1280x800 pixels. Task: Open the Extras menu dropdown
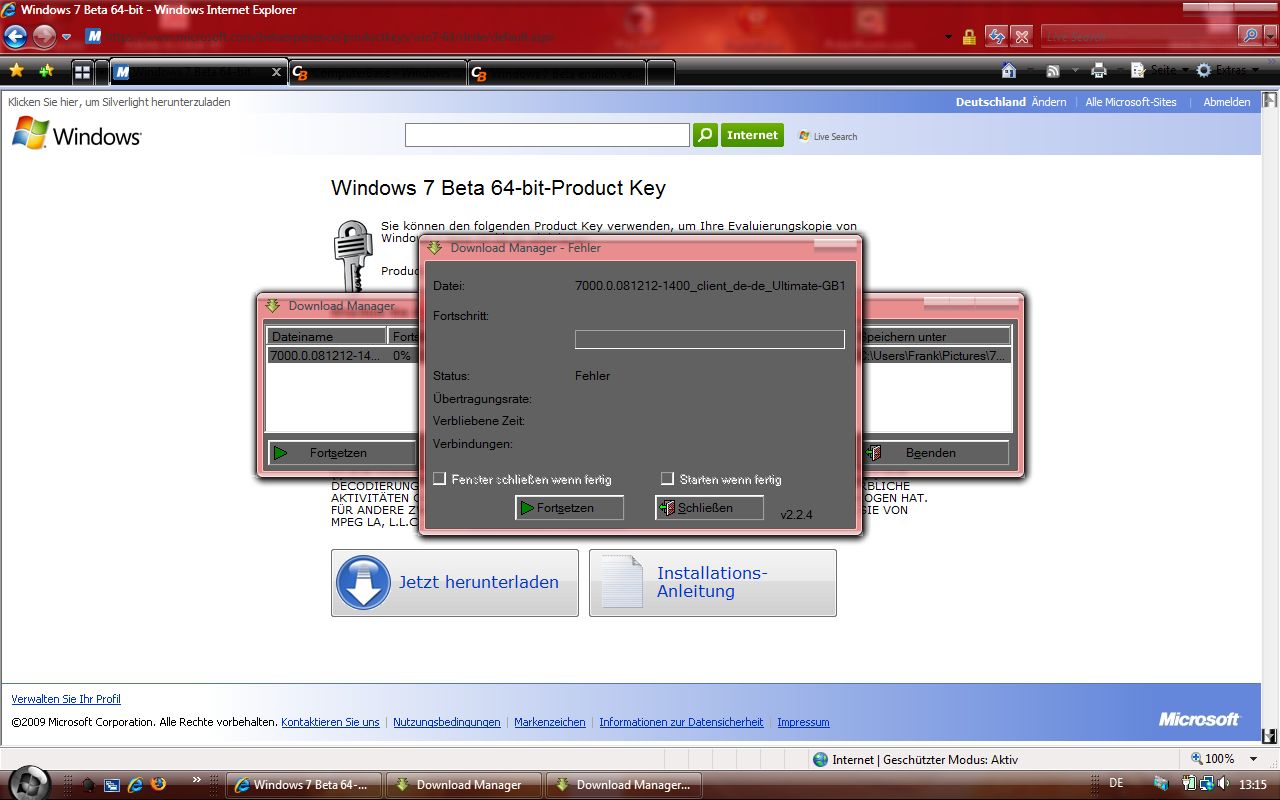1254,70
